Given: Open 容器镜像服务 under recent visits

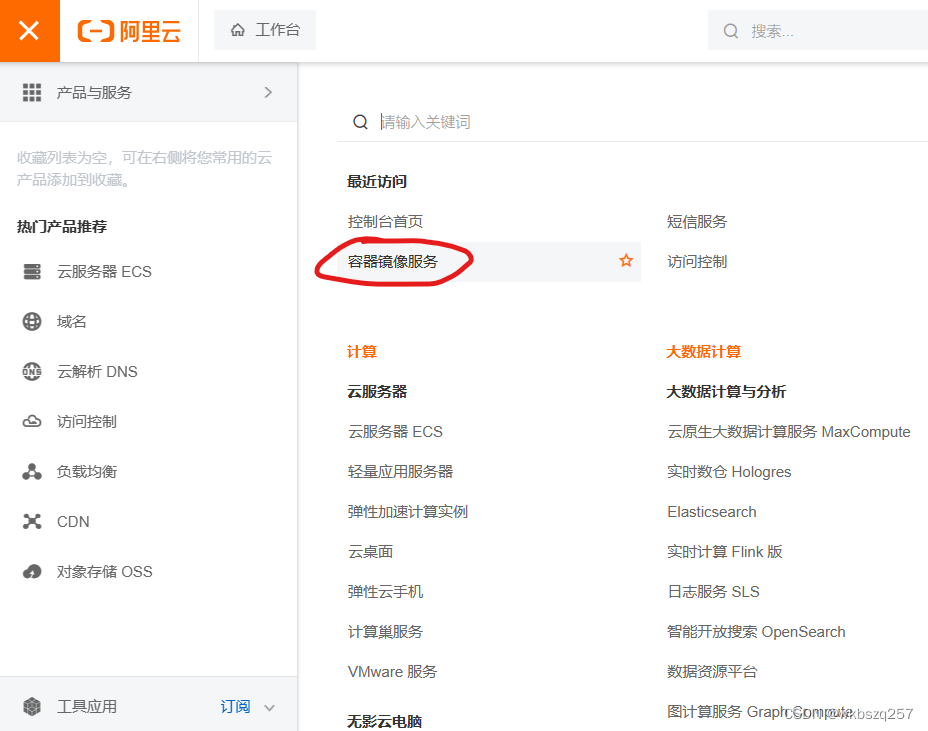Looking at the screenshot, I should coord(393,262).
